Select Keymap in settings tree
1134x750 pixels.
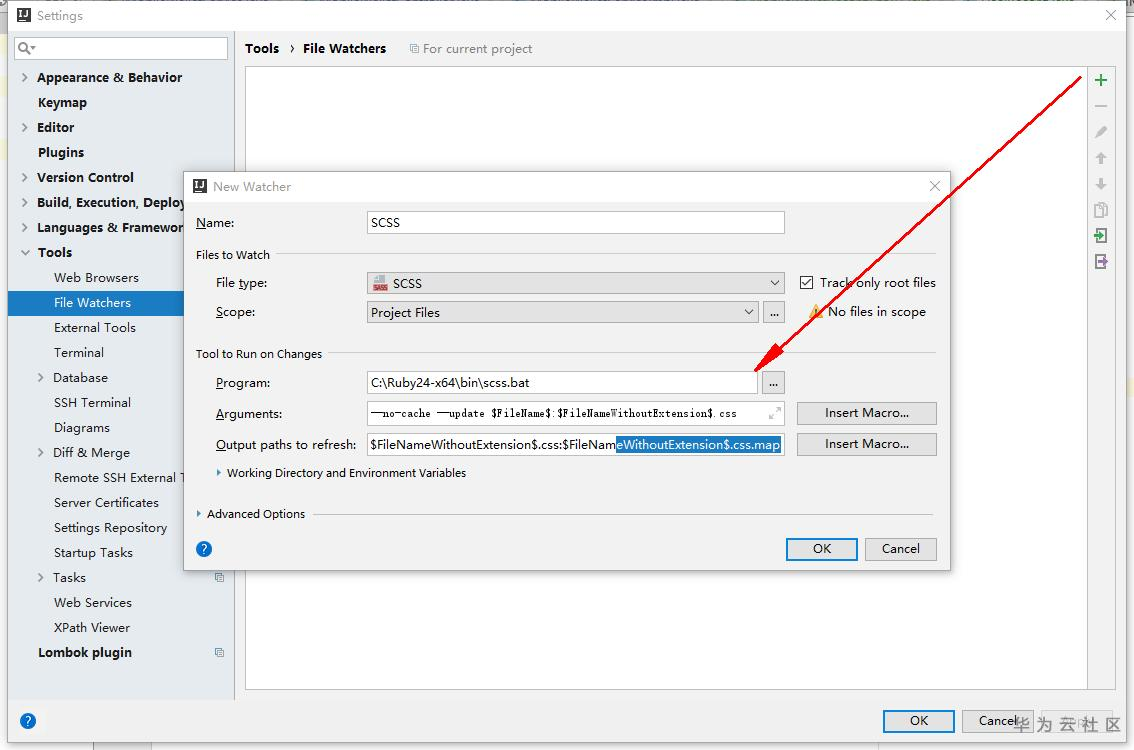(x=62, y=103)
